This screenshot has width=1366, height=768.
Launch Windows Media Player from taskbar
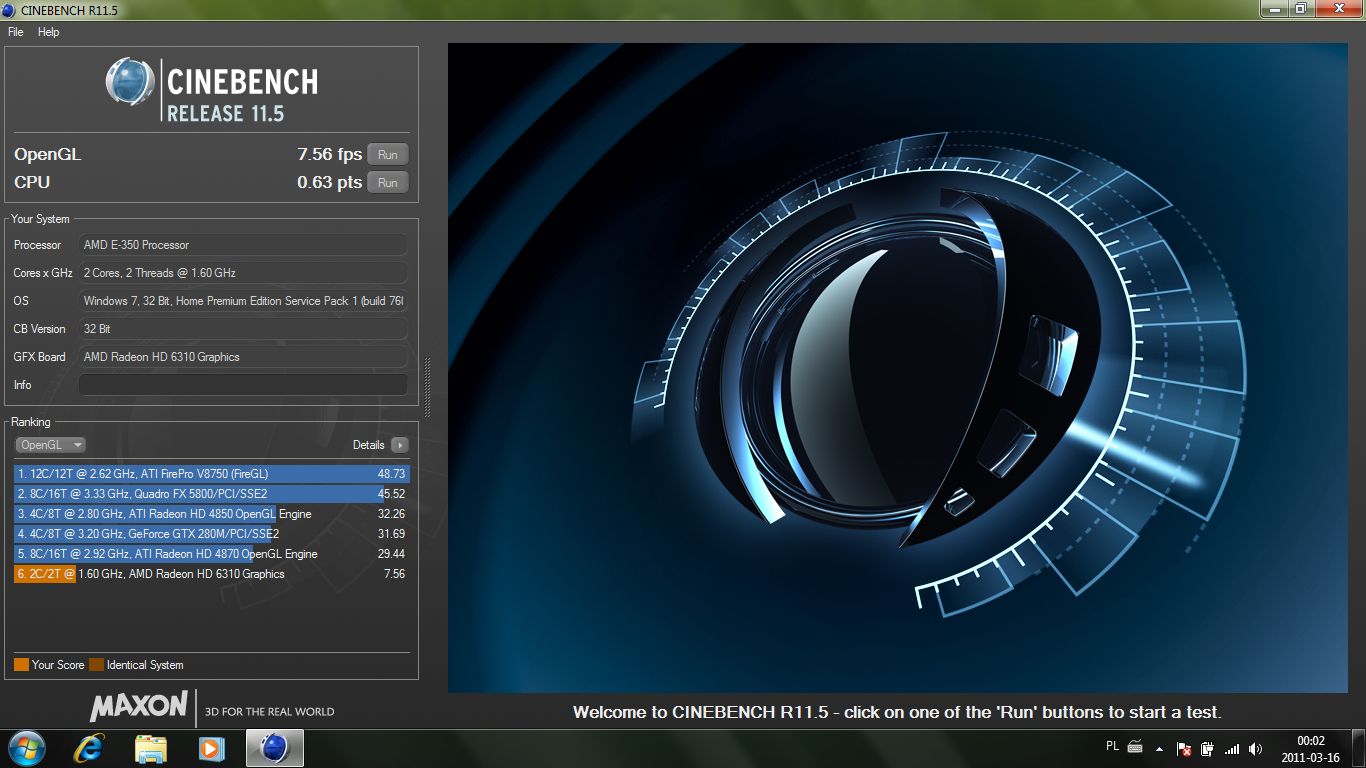pos(211,748)
